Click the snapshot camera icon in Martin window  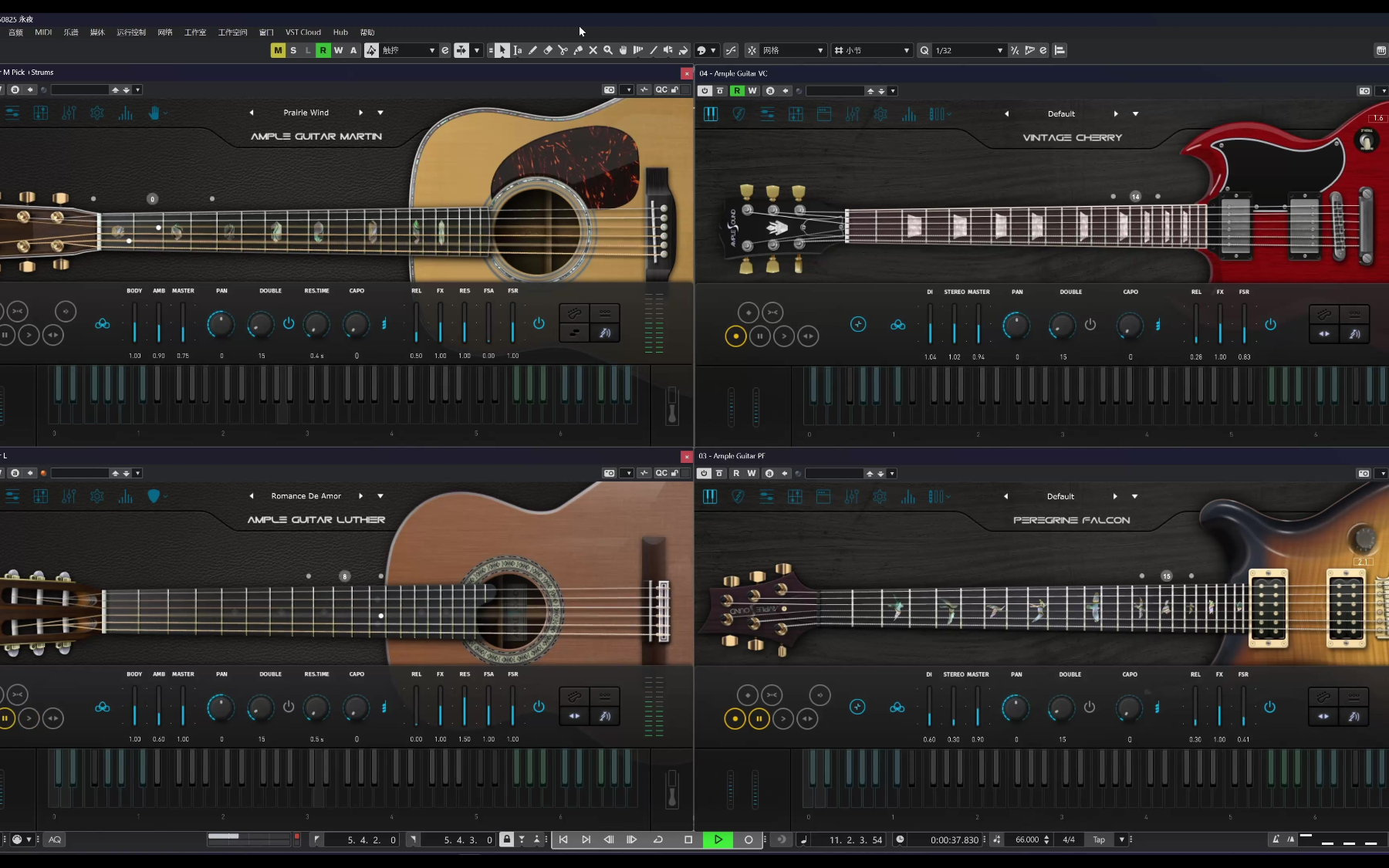[609, 90]
